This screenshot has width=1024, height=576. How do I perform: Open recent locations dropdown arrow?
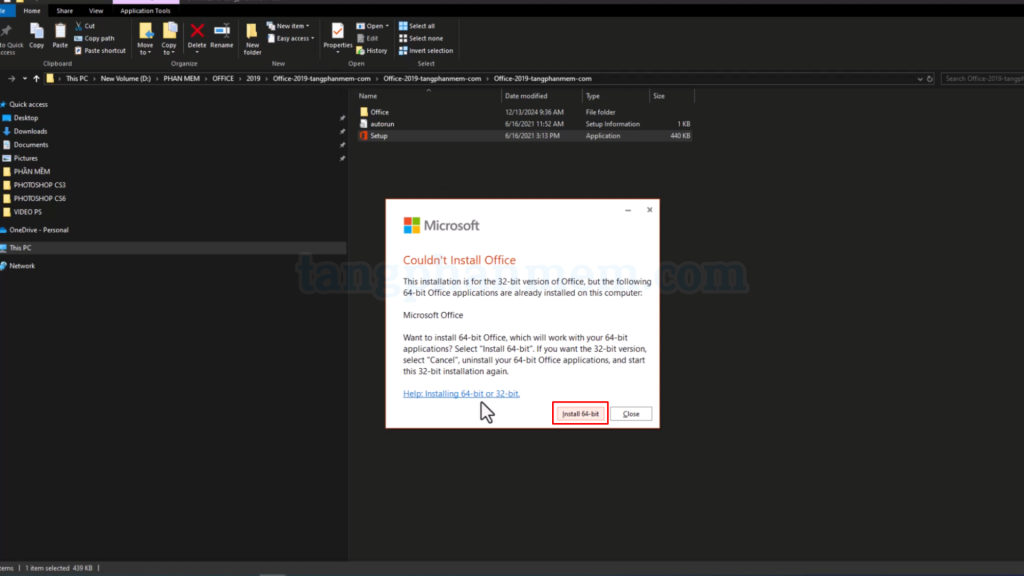[x=25, y=78]
